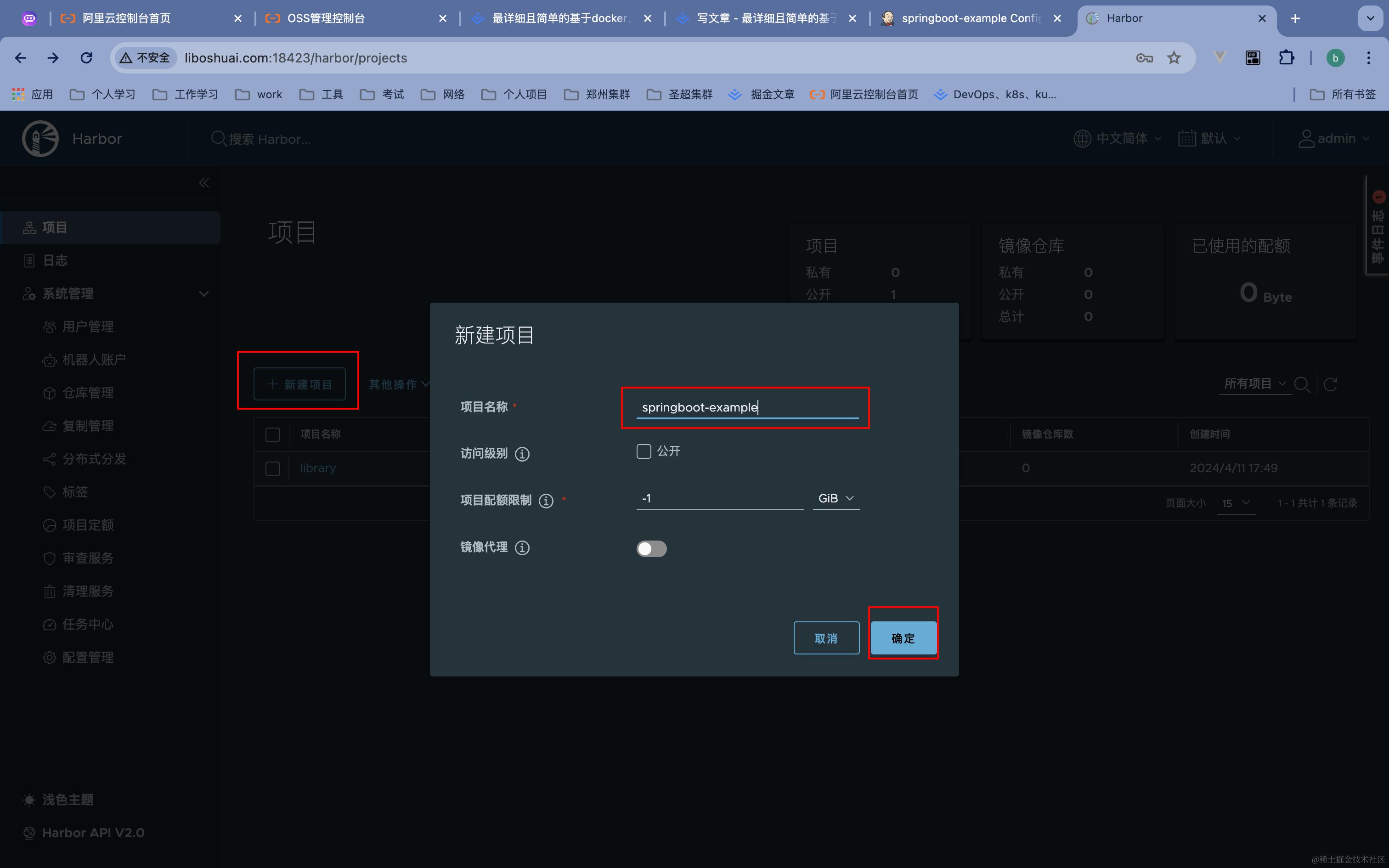Switch to OSS管理控制台 browser tab

click(x=326, y=18)
